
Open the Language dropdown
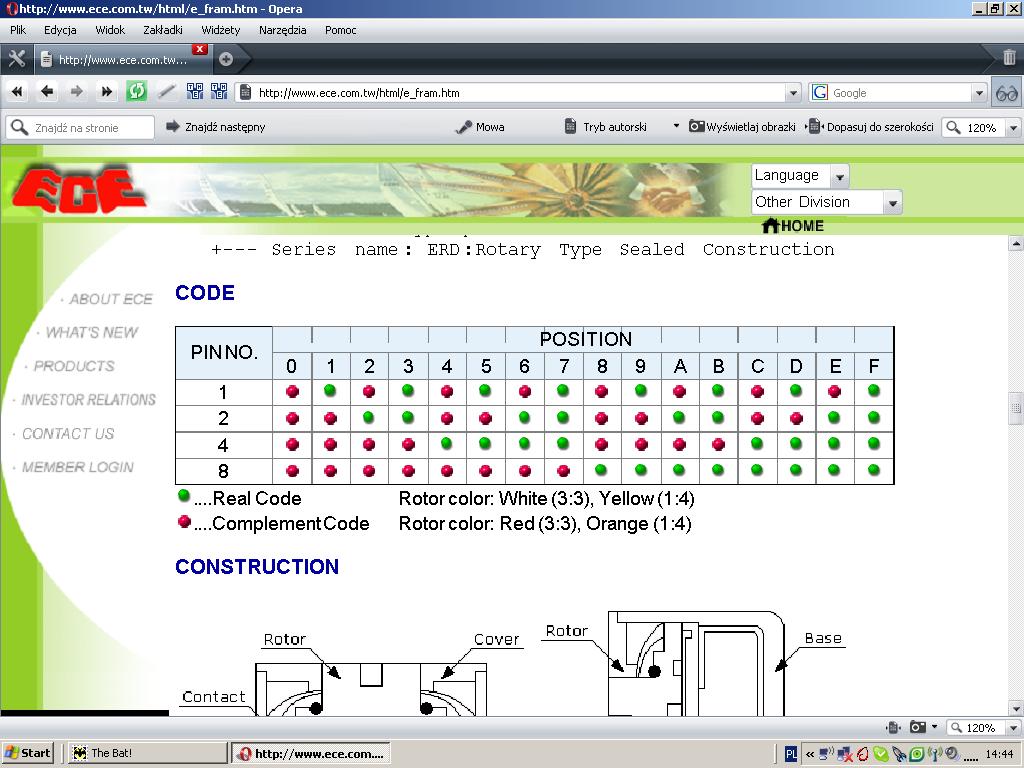pyautogui.click(x=800, y=176)
